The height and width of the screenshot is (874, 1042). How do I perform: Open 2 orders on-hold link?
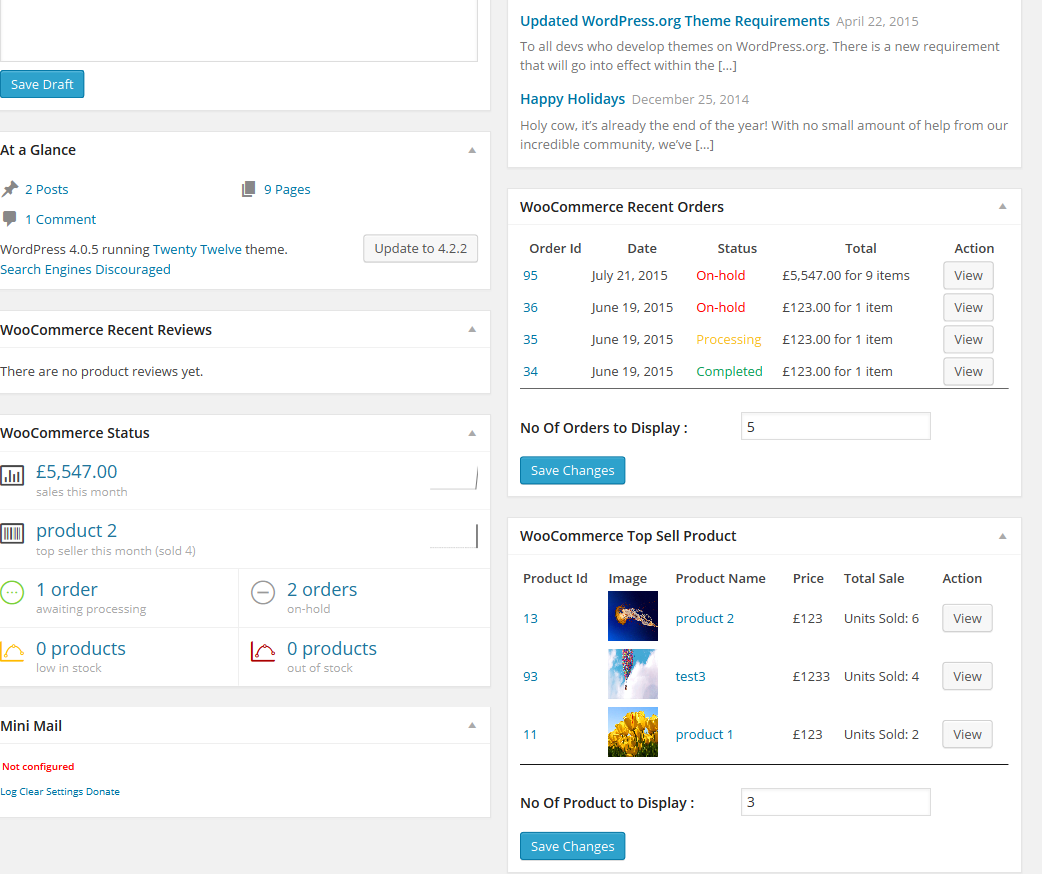(322, 590)
